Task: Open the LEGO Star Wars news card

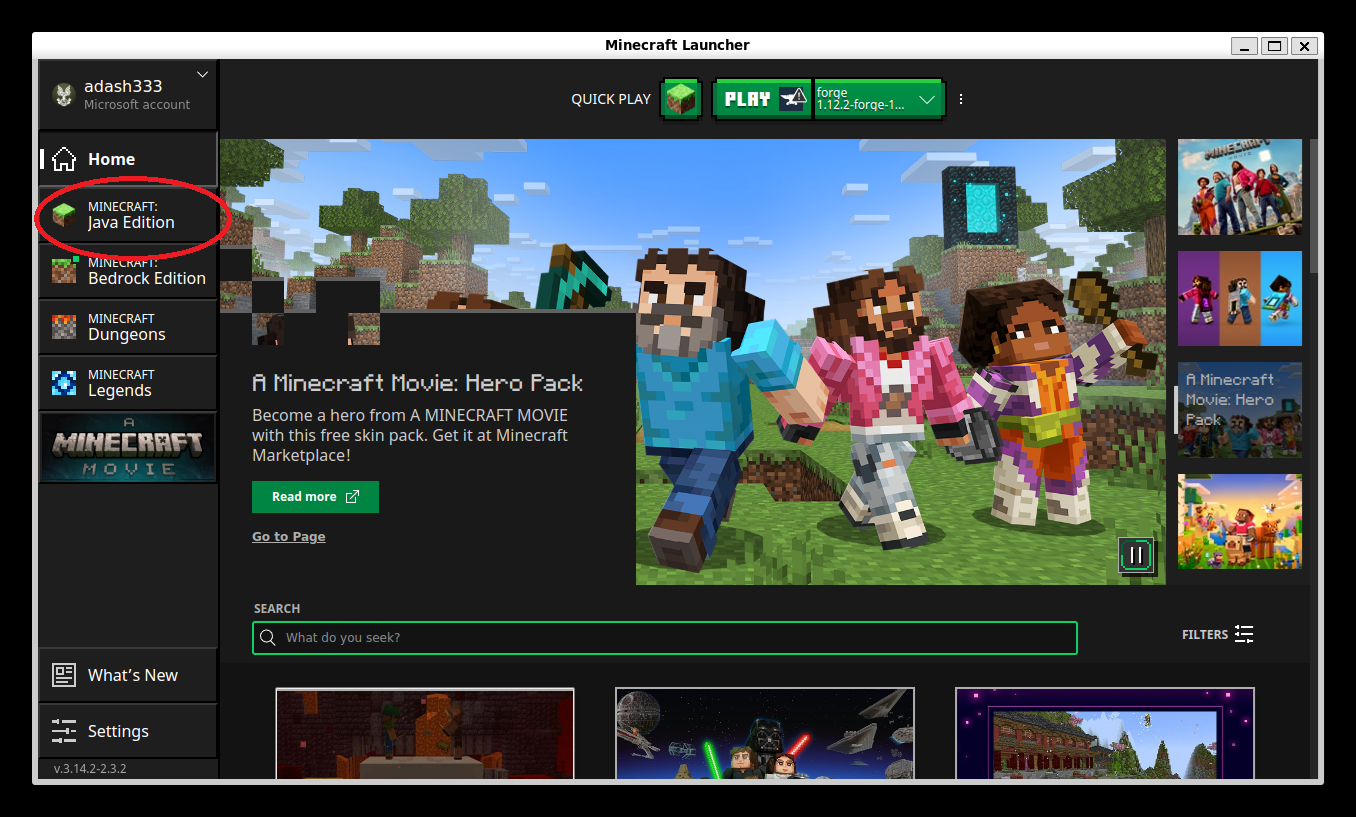Action: [x=765, y=733]
